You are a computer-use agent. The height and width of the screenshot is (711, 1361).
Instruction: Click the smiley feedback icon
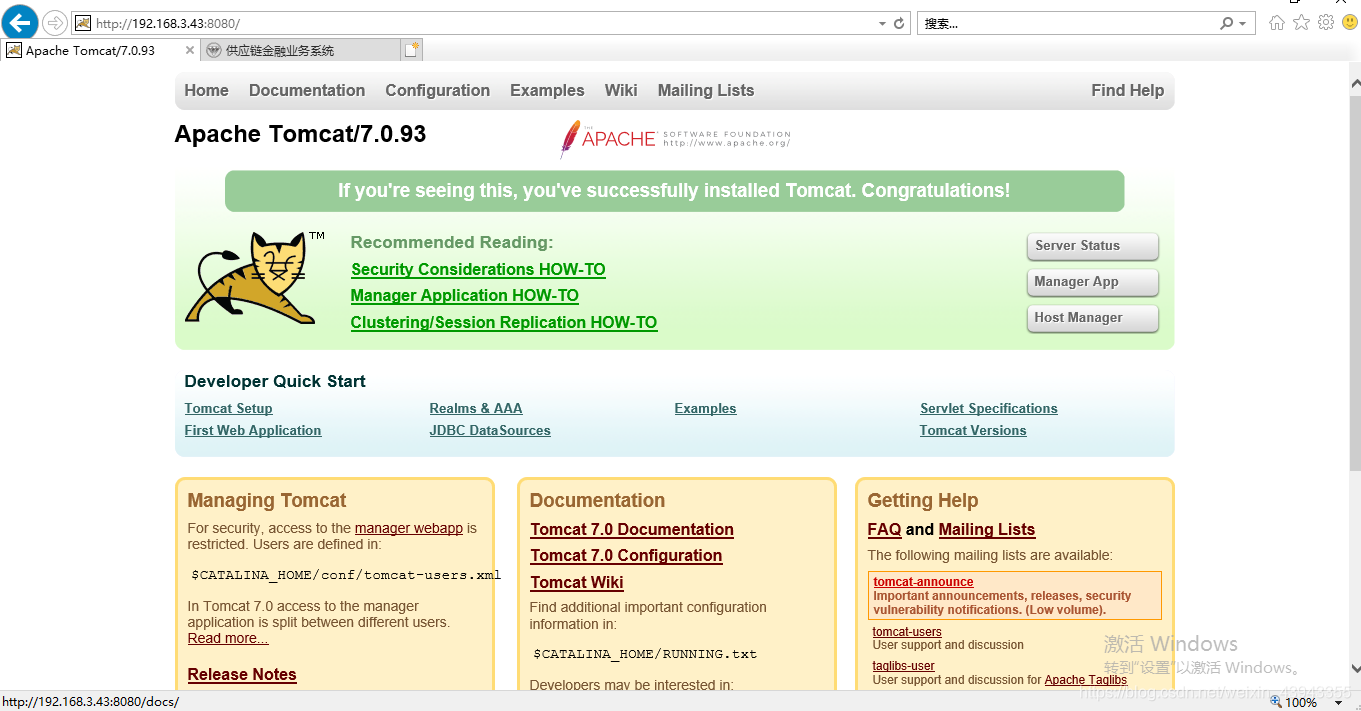(x=1350, y=22)
